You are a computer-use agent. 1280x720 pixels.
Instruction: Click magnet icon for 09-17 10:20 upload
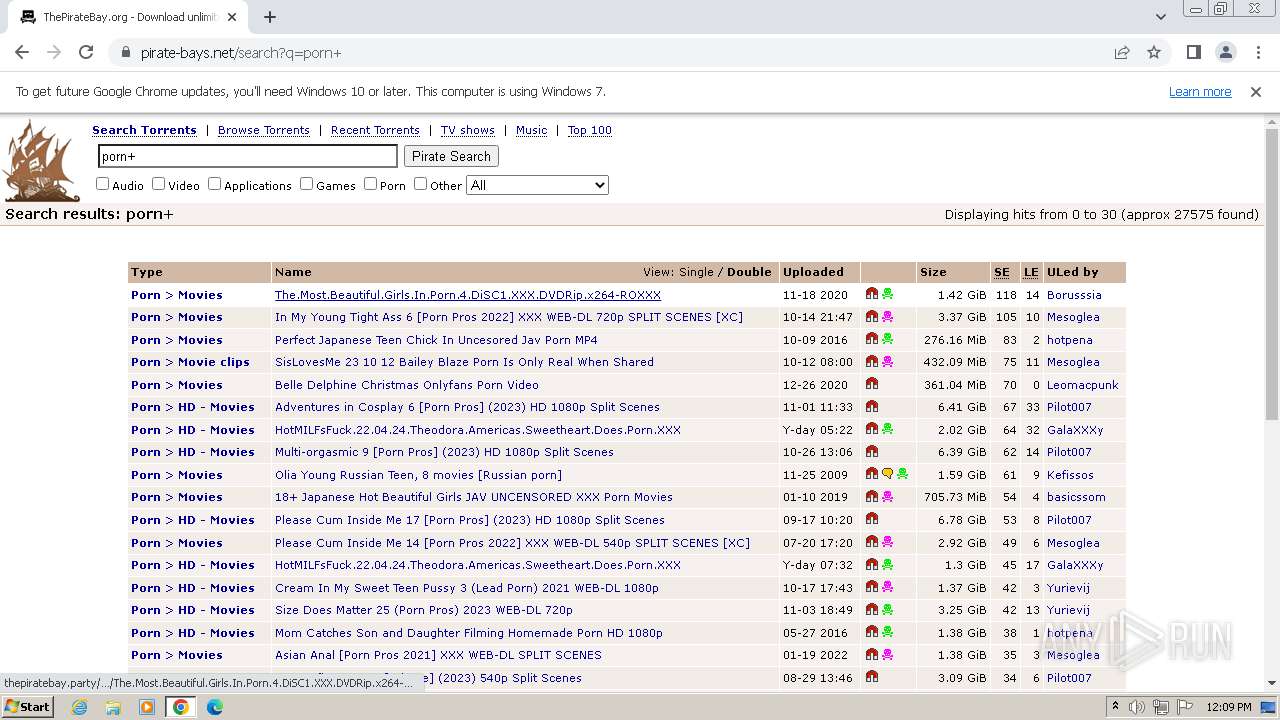tap(872, 520)
